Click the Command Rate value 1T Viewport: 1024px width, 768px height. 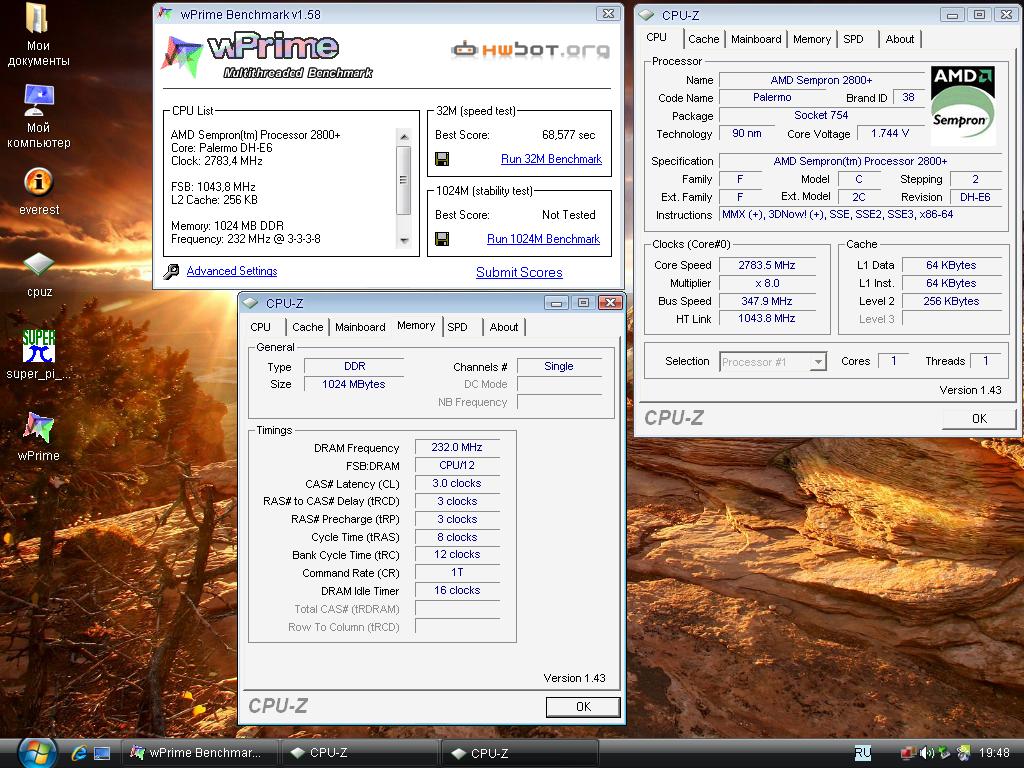(x=457, y=572)
